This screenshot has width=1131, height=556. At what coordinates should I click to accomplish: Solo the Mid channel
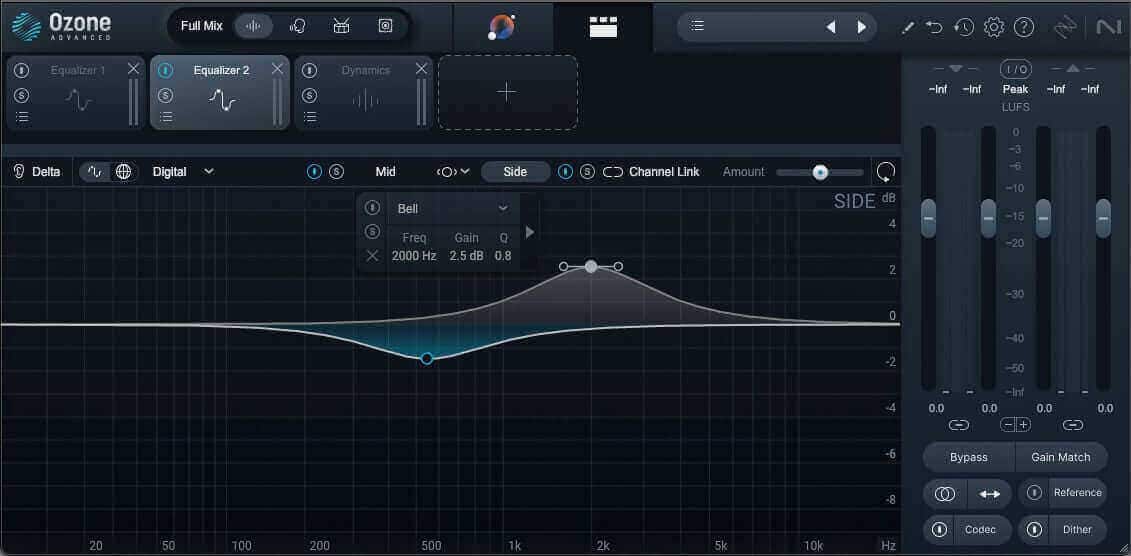point(337,172)
